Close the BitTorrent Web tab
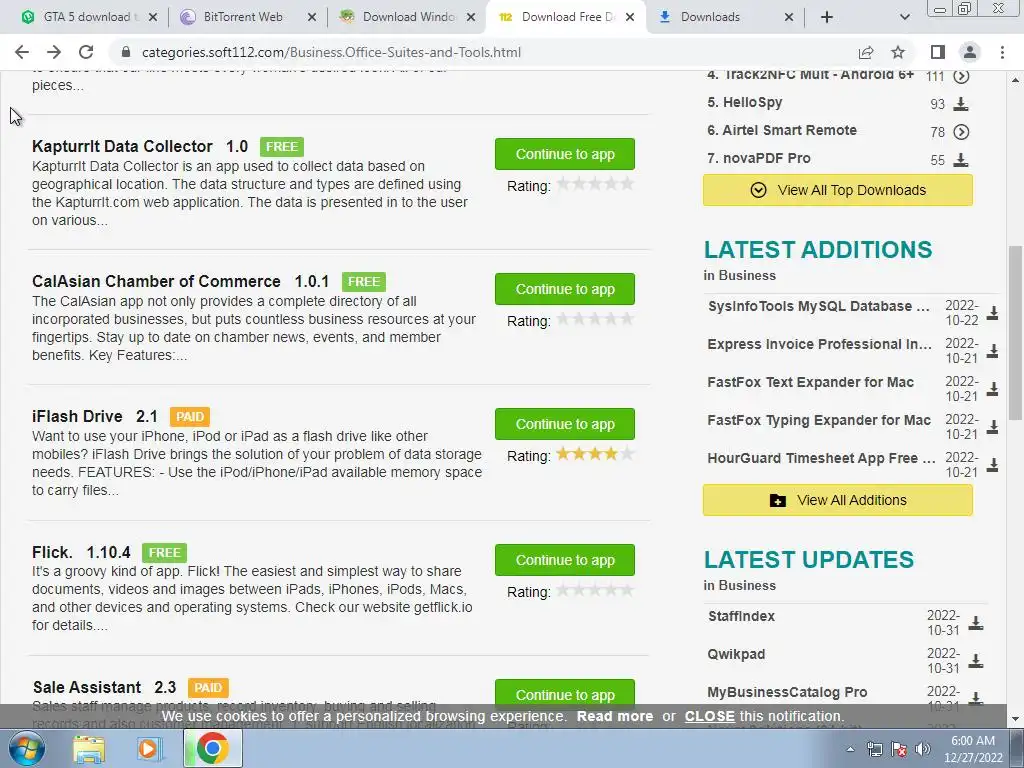This screenshot has height=768, width=1024. pos(312,17)
